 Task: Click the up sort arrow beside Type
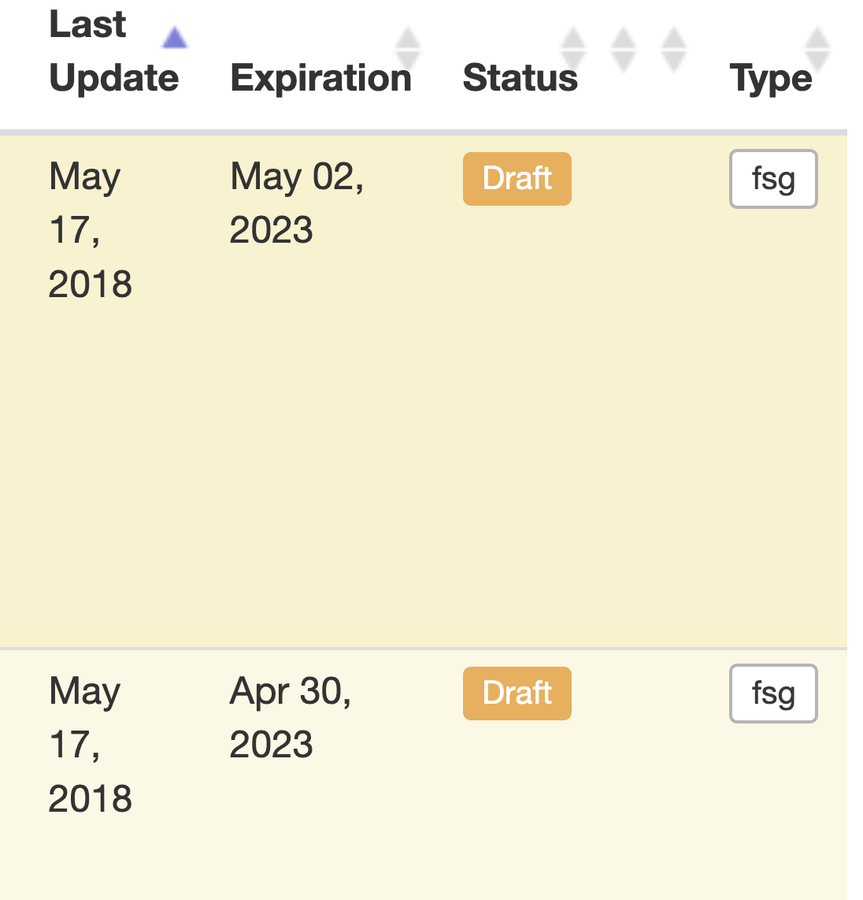click(x=818, y=38)
